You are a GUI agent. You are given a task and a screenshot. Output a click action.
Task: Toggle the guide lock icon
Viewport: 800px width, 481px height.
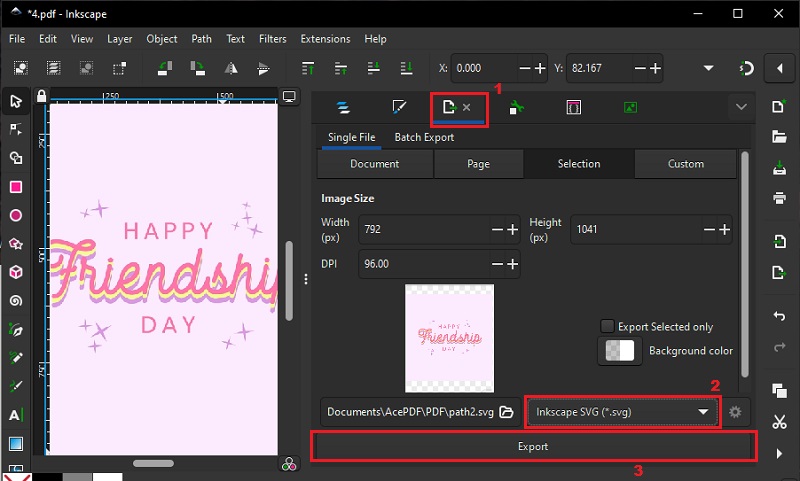41,96
